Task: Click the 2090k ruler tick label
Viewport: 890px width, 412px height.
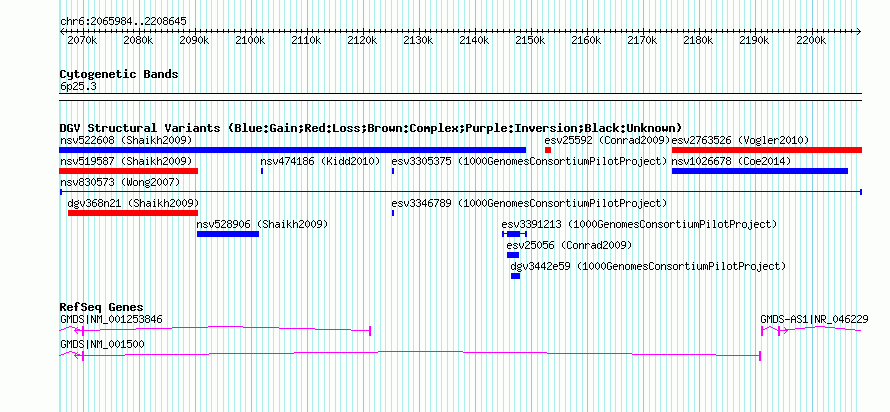Action: click(x=194, y=41)
